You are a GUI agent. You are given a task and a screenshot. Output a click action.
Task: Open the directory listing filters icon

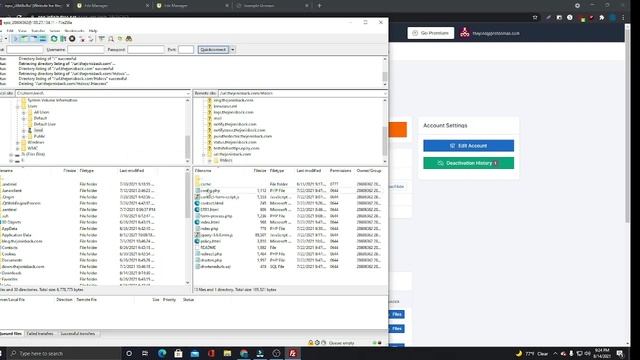[101, 39]
